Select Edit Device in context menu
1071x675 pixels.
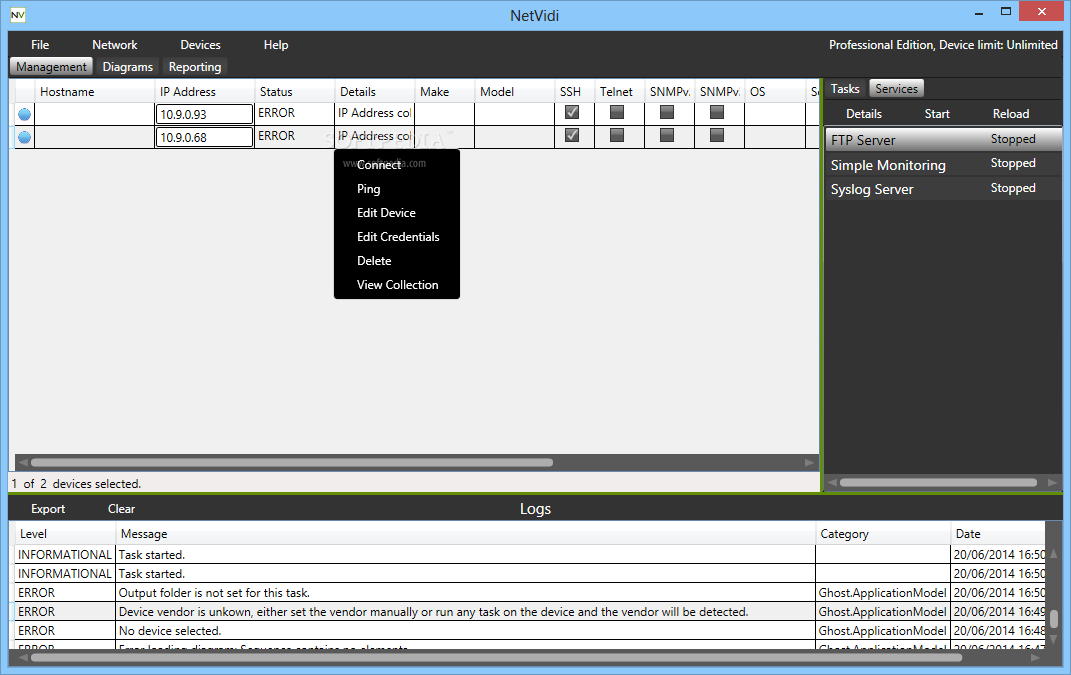(x=386, y=213)
